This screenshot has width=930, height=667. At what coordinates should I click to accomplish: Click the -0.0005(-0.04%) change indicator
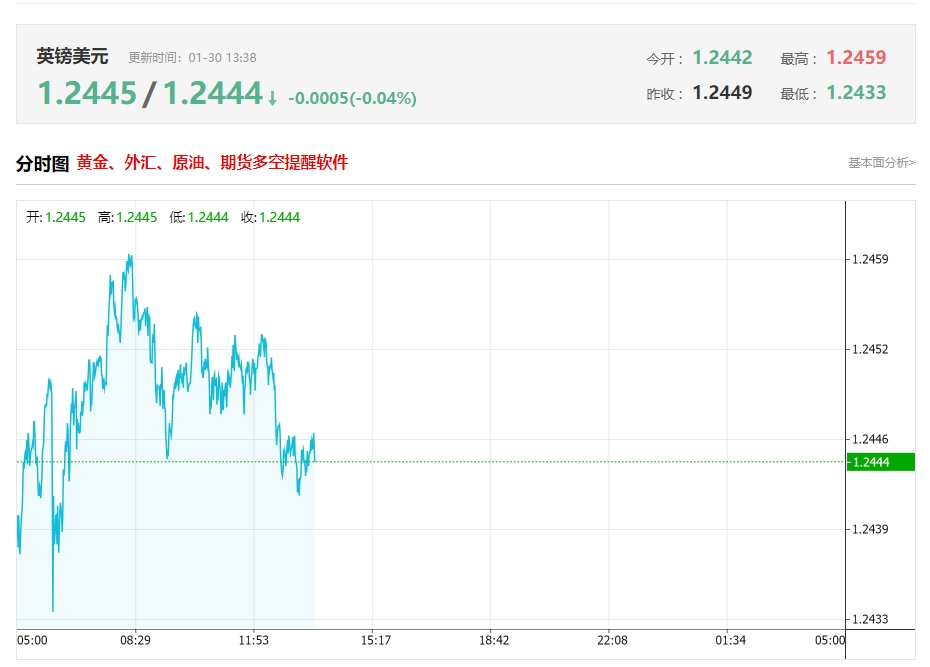[x=352, y=98]
